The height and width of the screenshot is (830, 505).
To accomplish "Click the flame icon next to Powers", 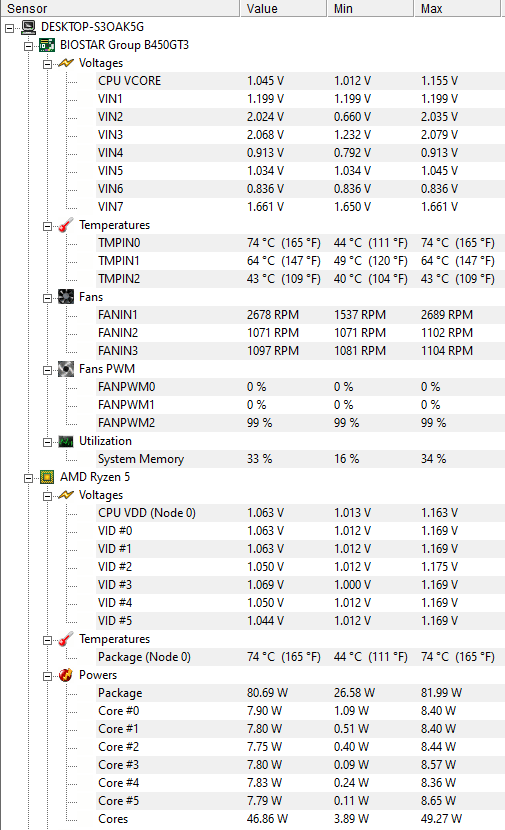I will click(x=66, y=675).
